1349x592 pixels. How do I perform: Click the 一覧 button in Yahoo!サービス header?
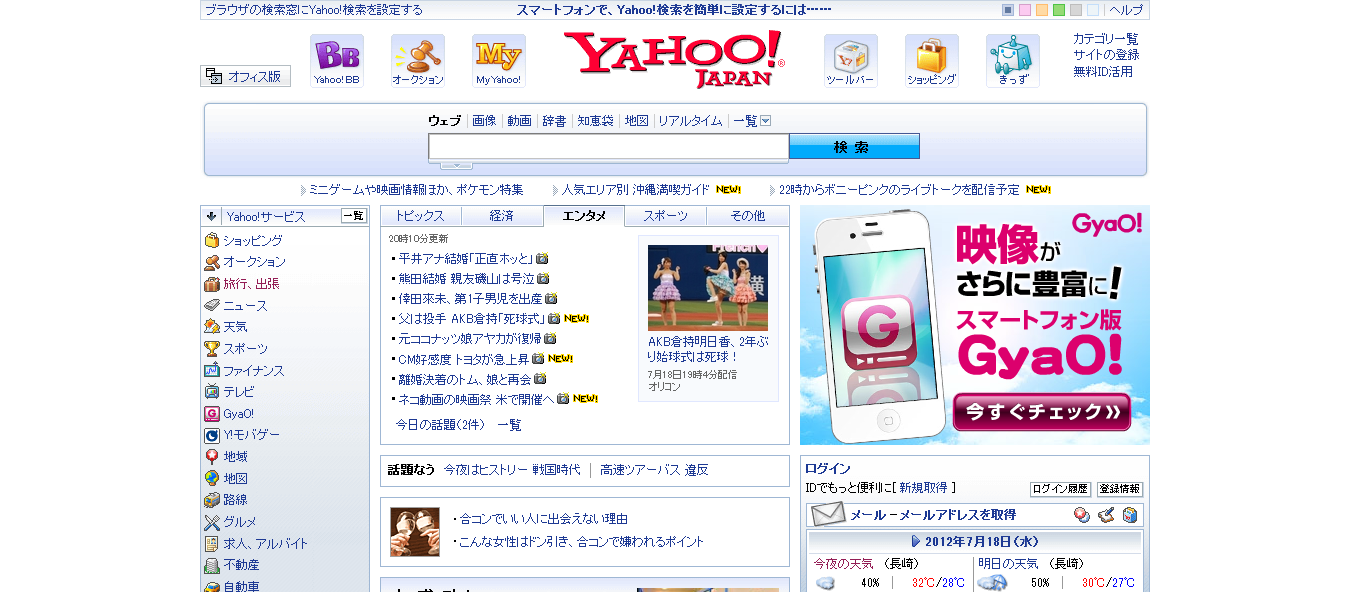coord(354,216)
